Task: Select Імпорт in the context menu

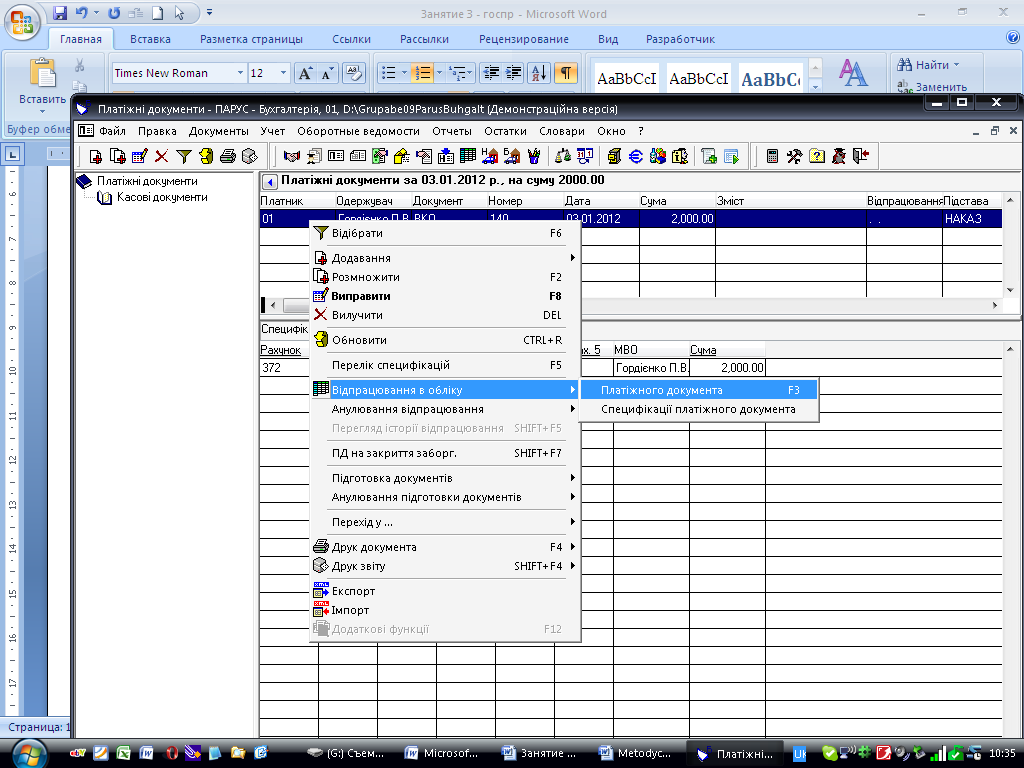Action: pos(444,610)
